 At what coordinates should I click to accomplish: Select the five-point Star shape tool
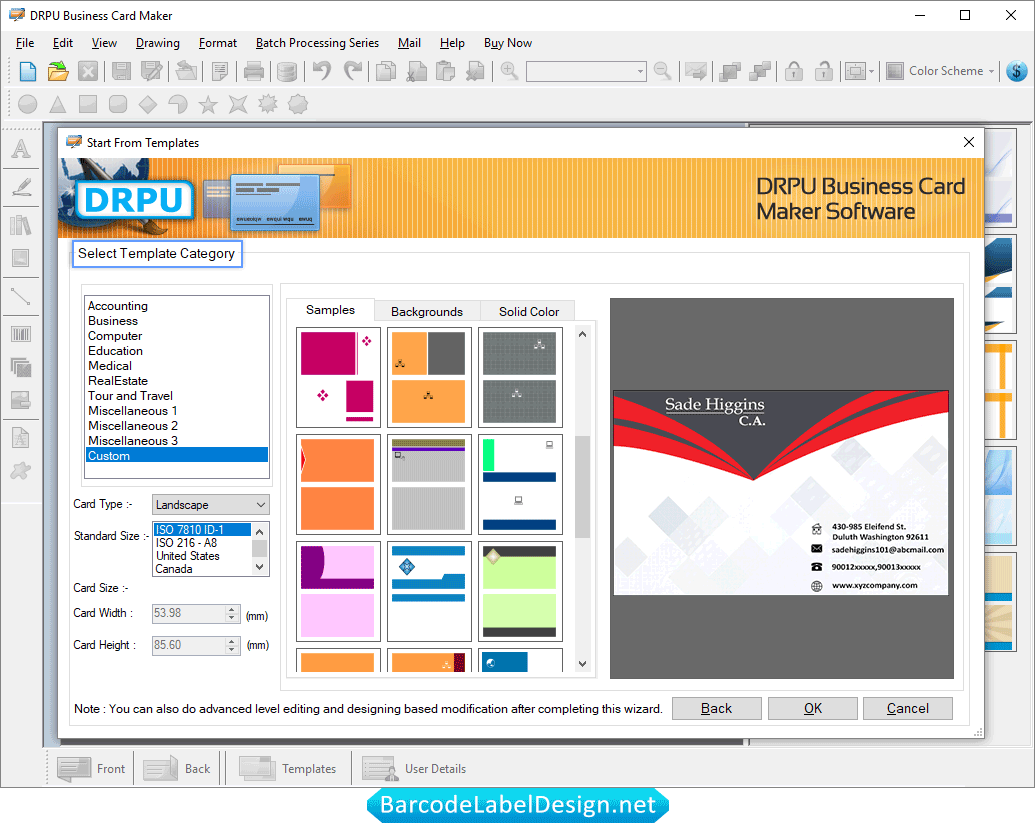click(x=208, y=104)
